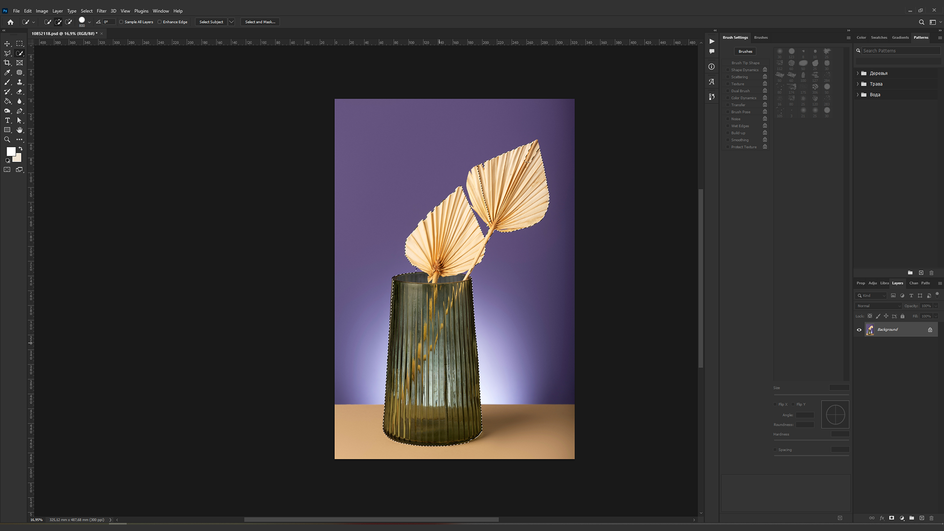Switch to the Swatches tab
Viewport: 944px width, 531px height.
[879, 37]
